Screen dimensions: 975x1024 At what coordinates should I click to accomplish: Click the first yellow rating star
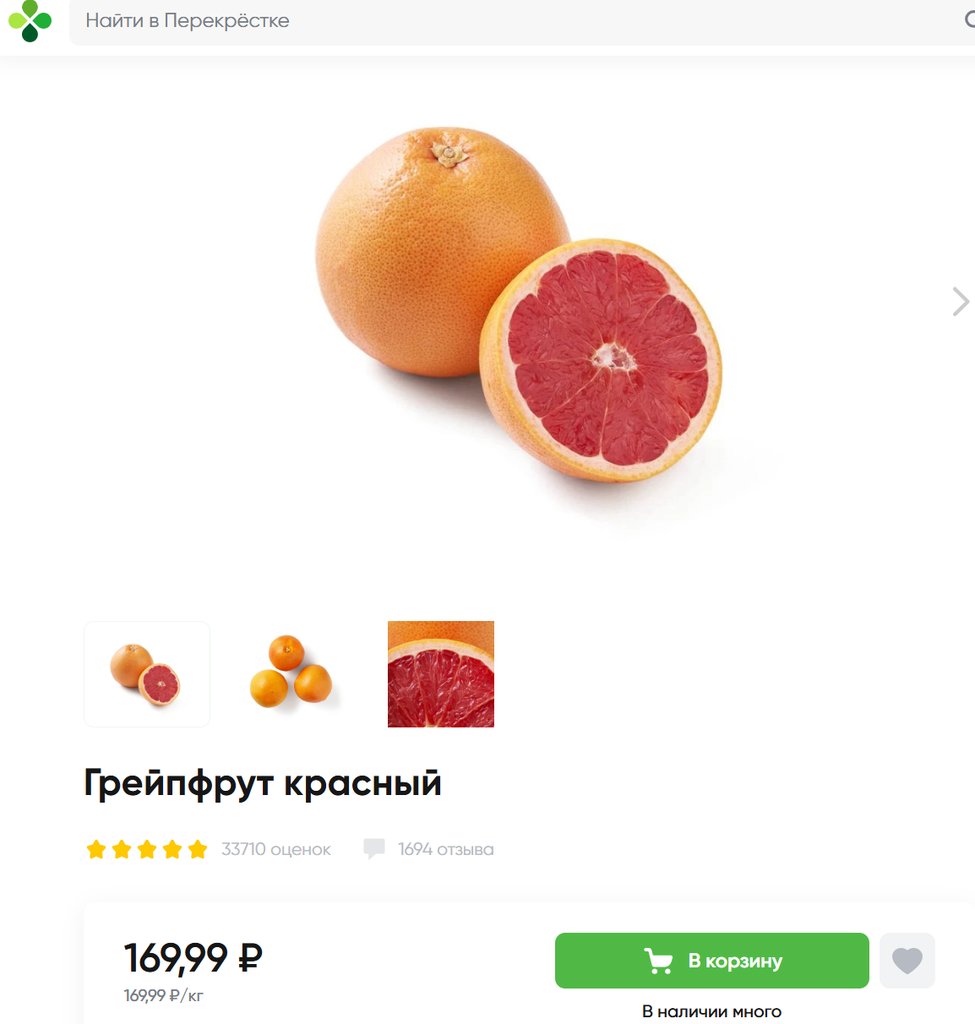[x=96, y=850]
